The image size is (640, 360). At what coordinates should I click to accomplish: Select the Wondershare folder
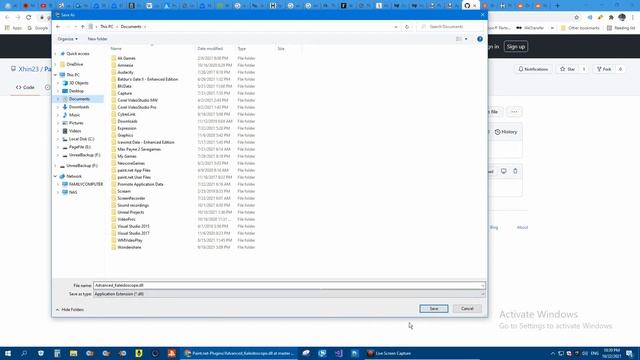tap(129, 247)
